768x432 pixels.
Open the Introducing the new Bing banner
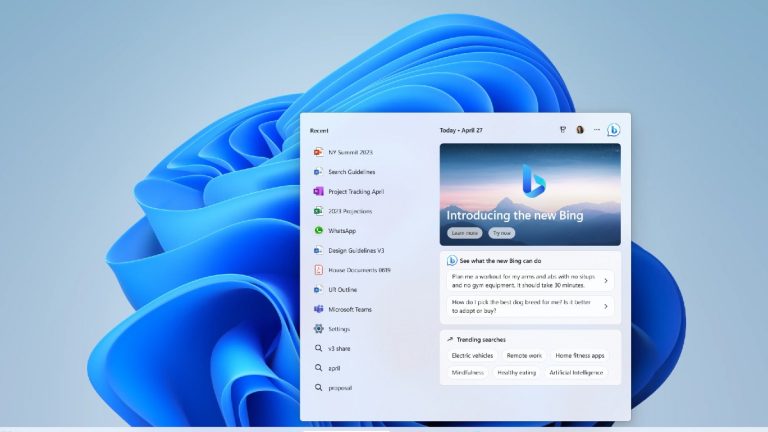point(530,194)
